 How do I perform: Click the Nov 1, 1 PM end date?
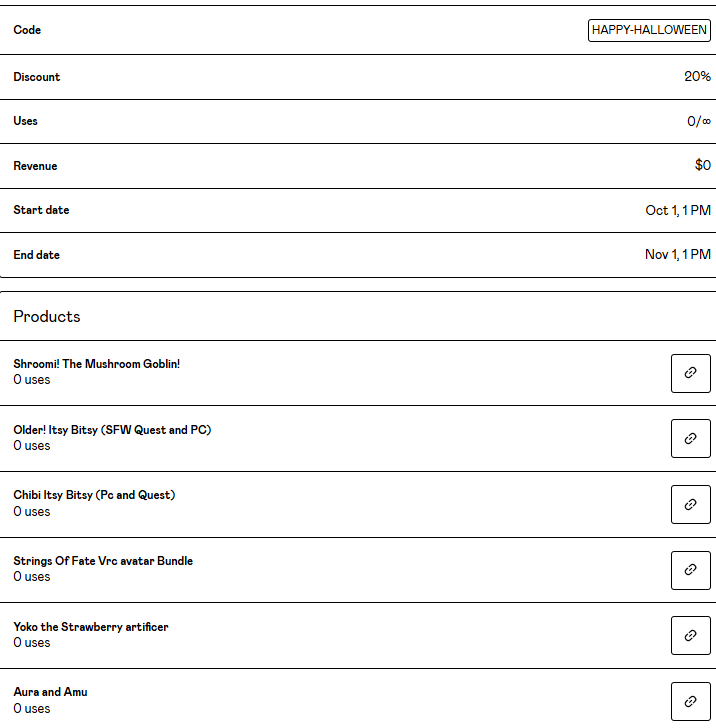[677, 255]
